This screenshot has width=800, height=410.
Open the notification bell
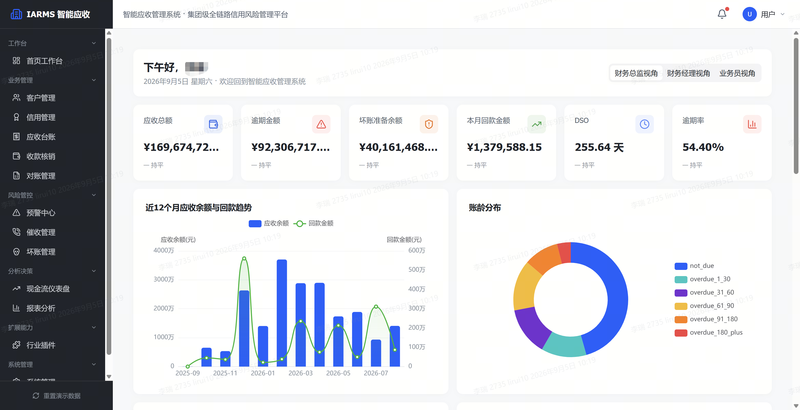point(721,14)
